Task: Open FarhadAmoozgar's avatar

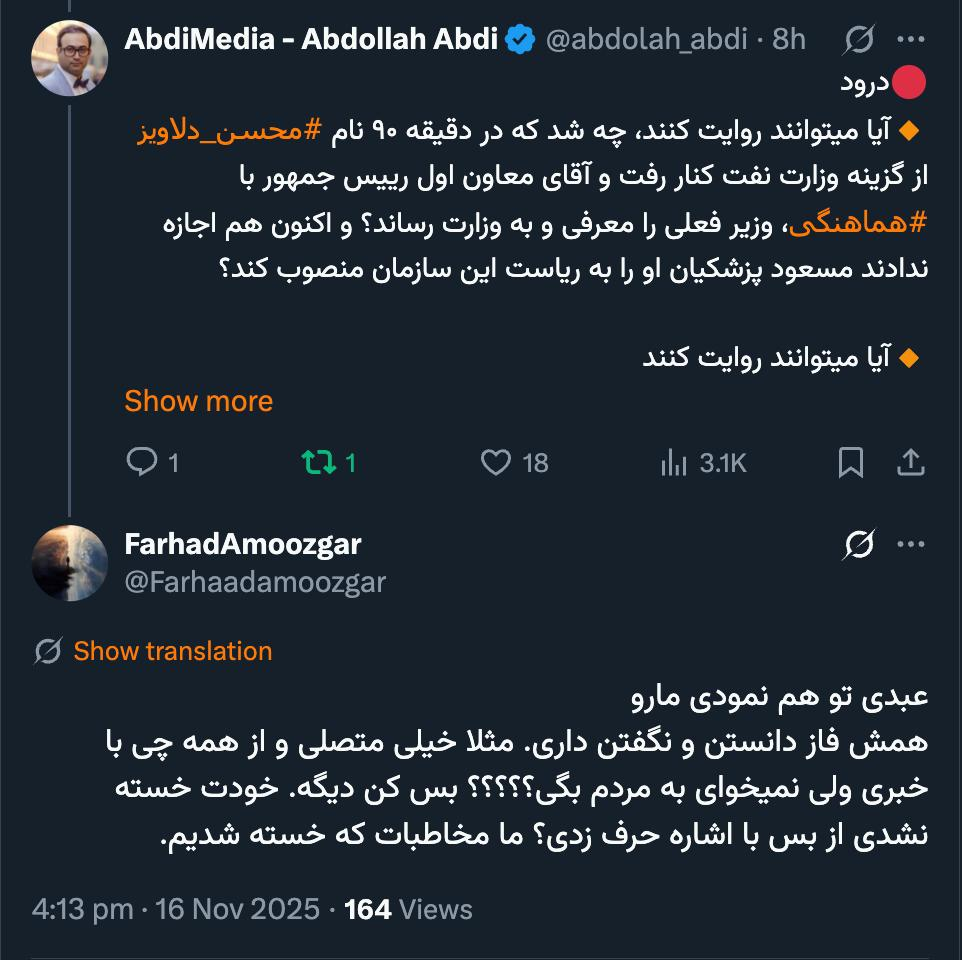Action: tap(70, 562)
